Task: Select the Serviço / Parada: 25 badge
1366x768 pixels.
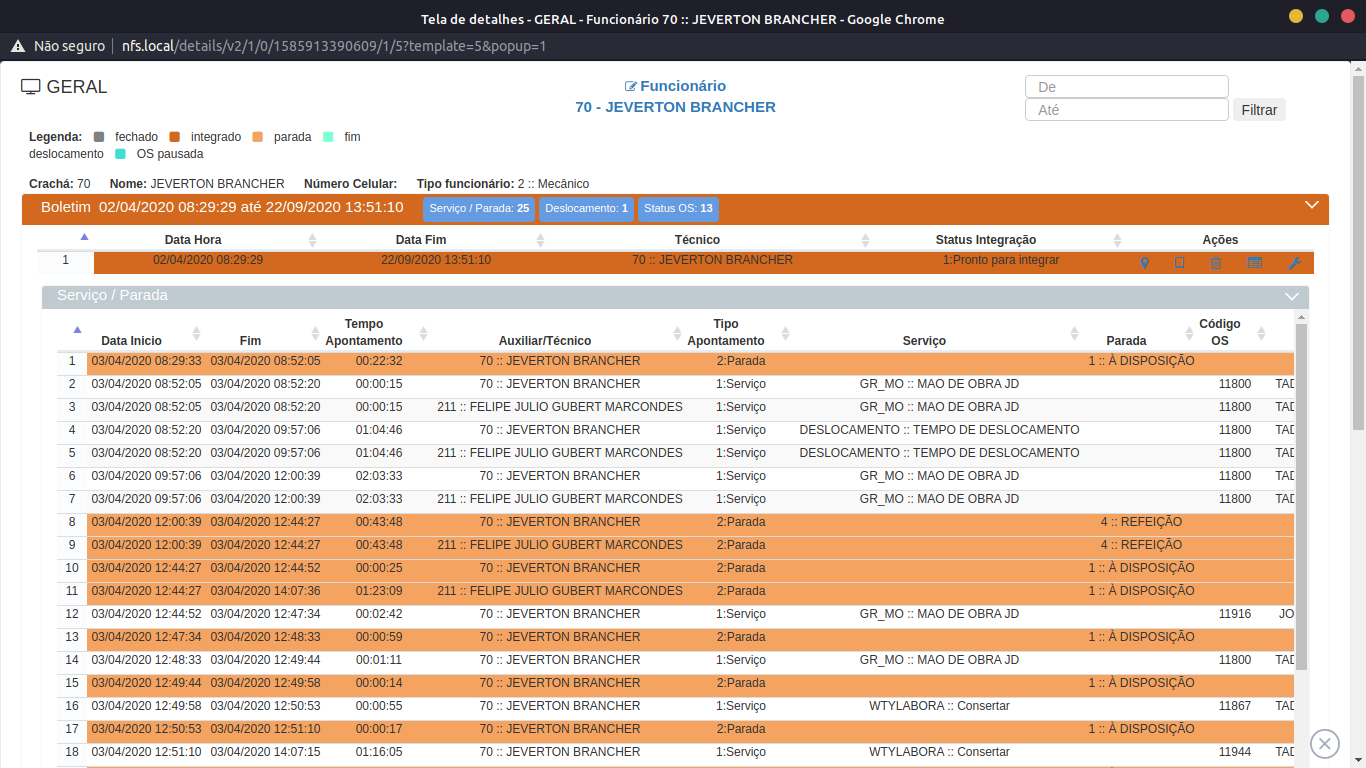Action: click(x=479, y=209)
